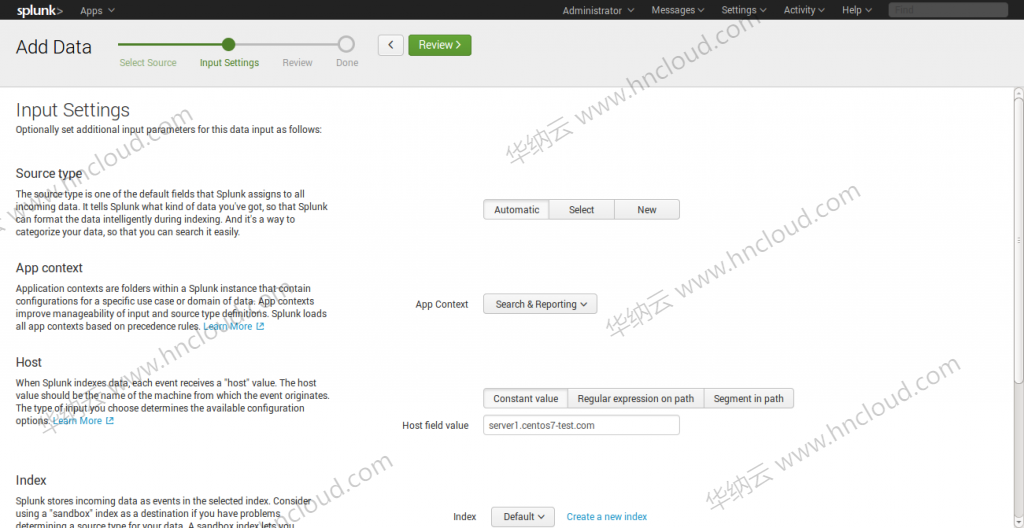Click the green Review button
The height and width of the screenshot is (528, 1024).
click(x=440, y=45)
